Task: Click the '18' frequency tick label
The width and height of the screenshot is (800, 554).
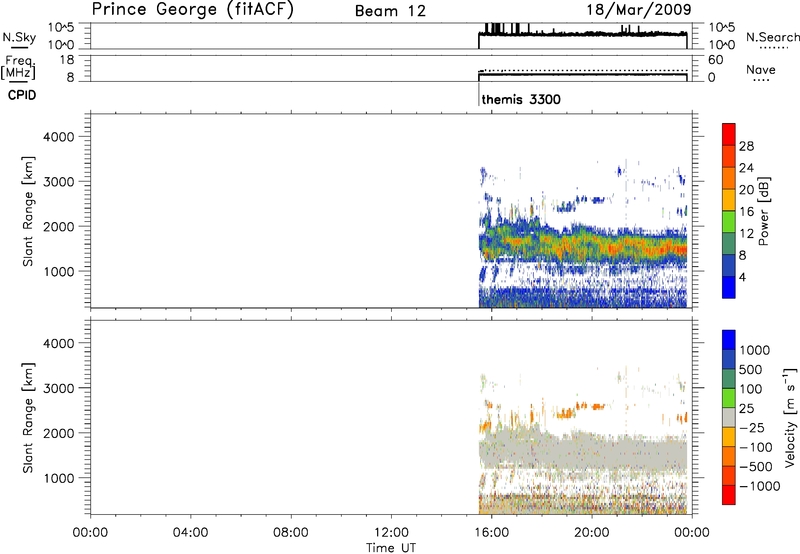Action: [67, 60]
